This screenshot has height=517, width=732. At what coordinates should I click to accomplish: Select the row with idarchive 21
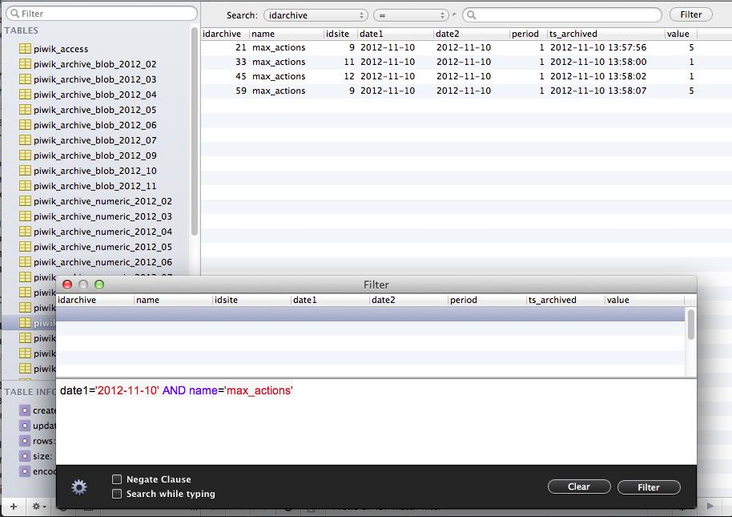coord(466,47)
